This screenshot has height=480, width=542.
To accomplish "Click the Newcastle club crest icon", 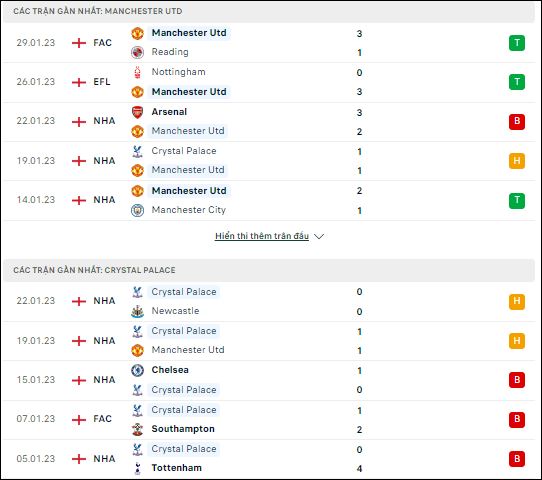I will (x=137, y=311).
